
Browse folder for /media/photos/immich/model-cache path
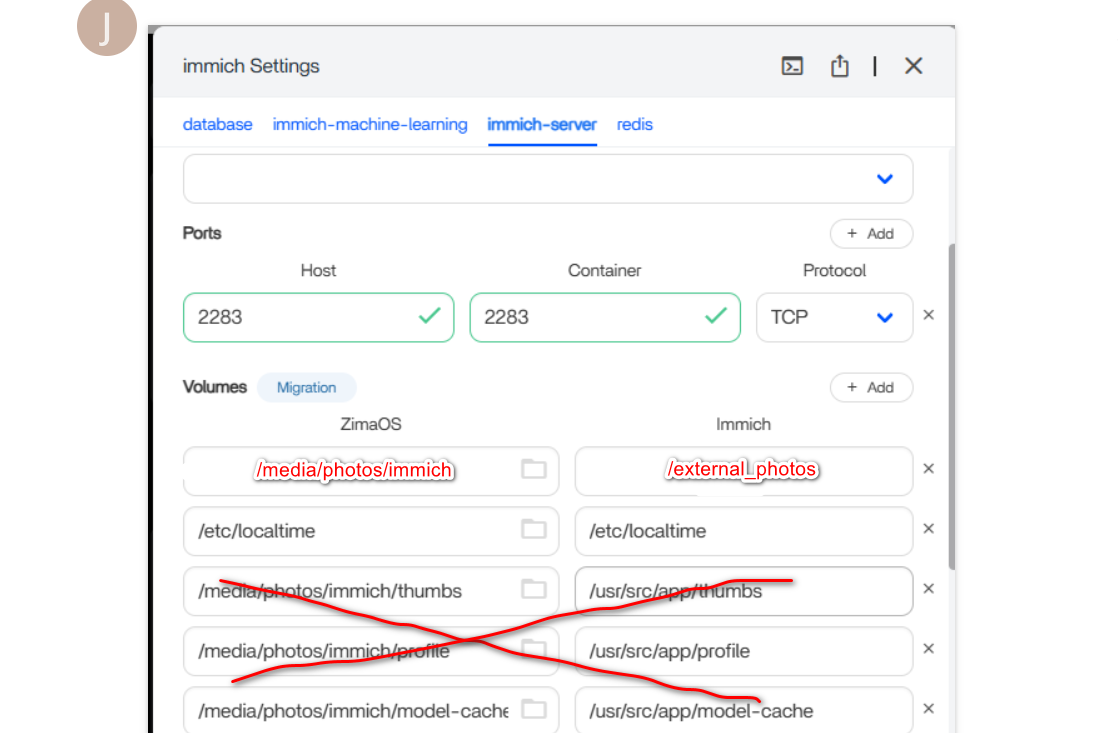533,709
